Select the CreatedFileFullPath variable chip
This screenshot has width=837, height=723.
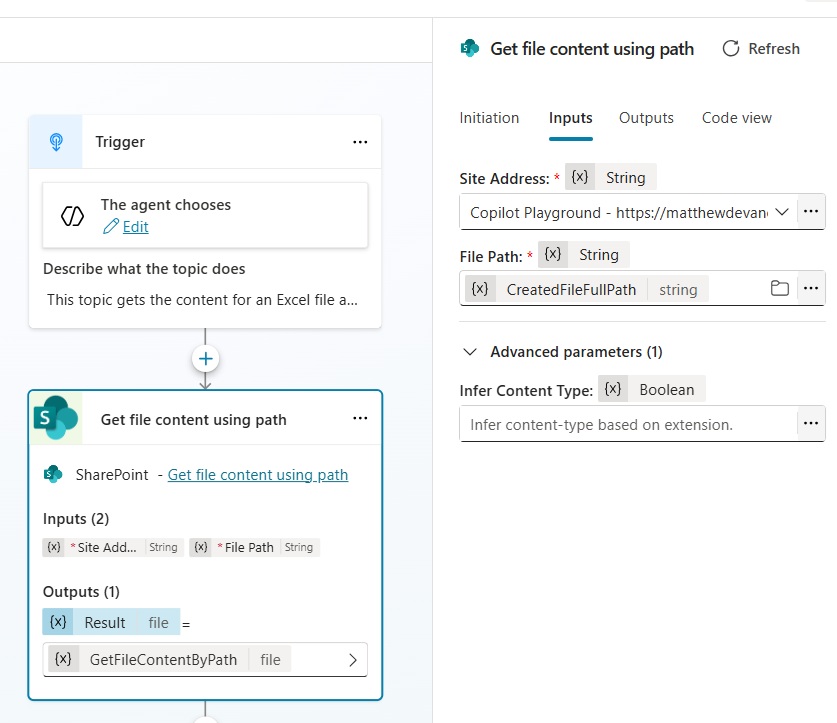tap(571, 289)
